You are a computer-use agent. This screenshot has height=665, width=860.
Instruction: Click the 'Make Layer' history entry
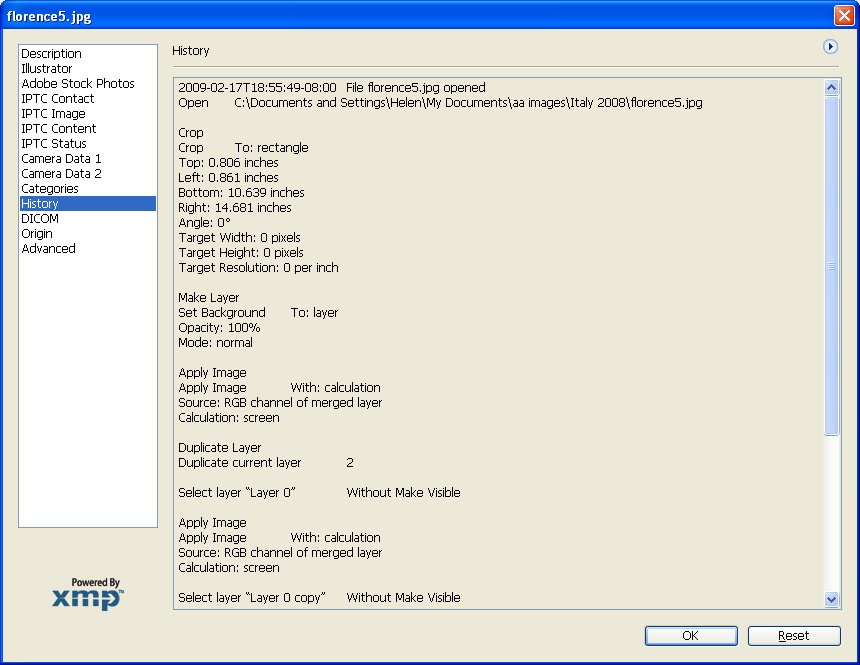tap(208, 298)
